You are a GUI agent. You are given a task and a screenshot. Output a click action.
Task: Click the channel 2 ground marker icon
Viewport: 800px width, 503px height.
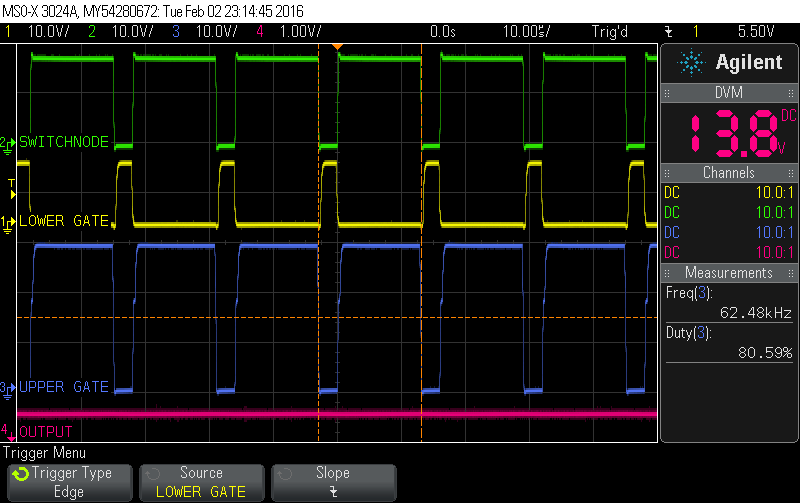pos(7,145)
